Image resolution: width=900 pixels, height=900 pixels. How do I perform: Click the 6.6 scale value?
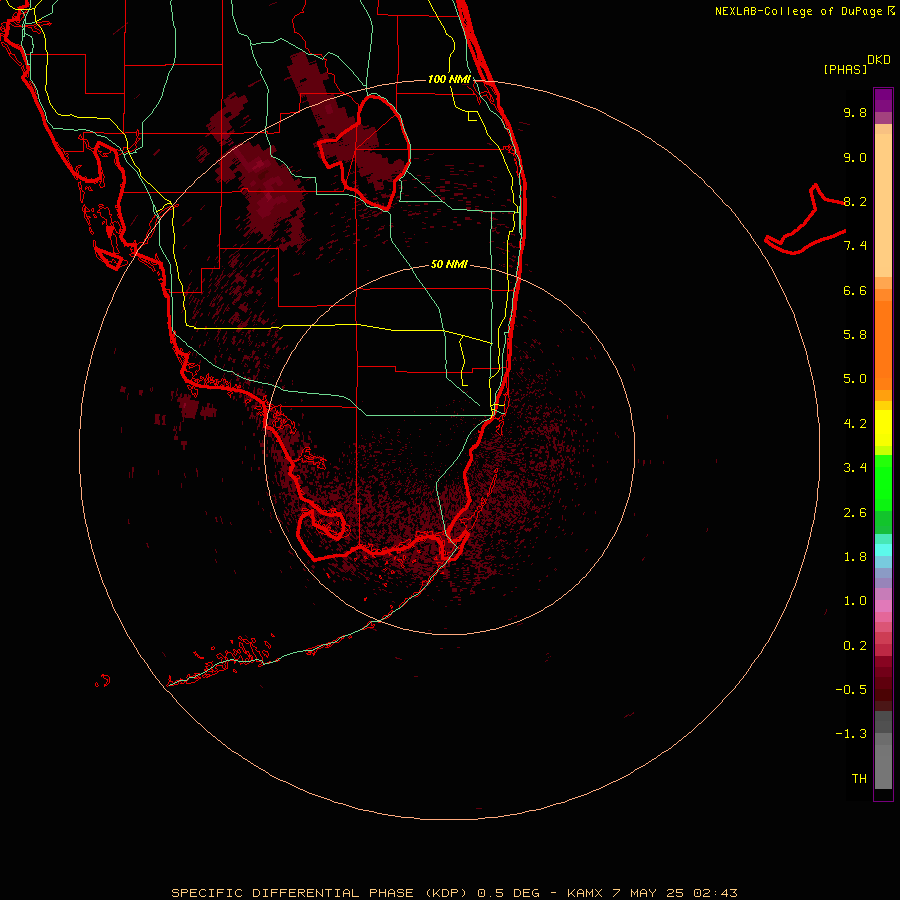[855, 290]
